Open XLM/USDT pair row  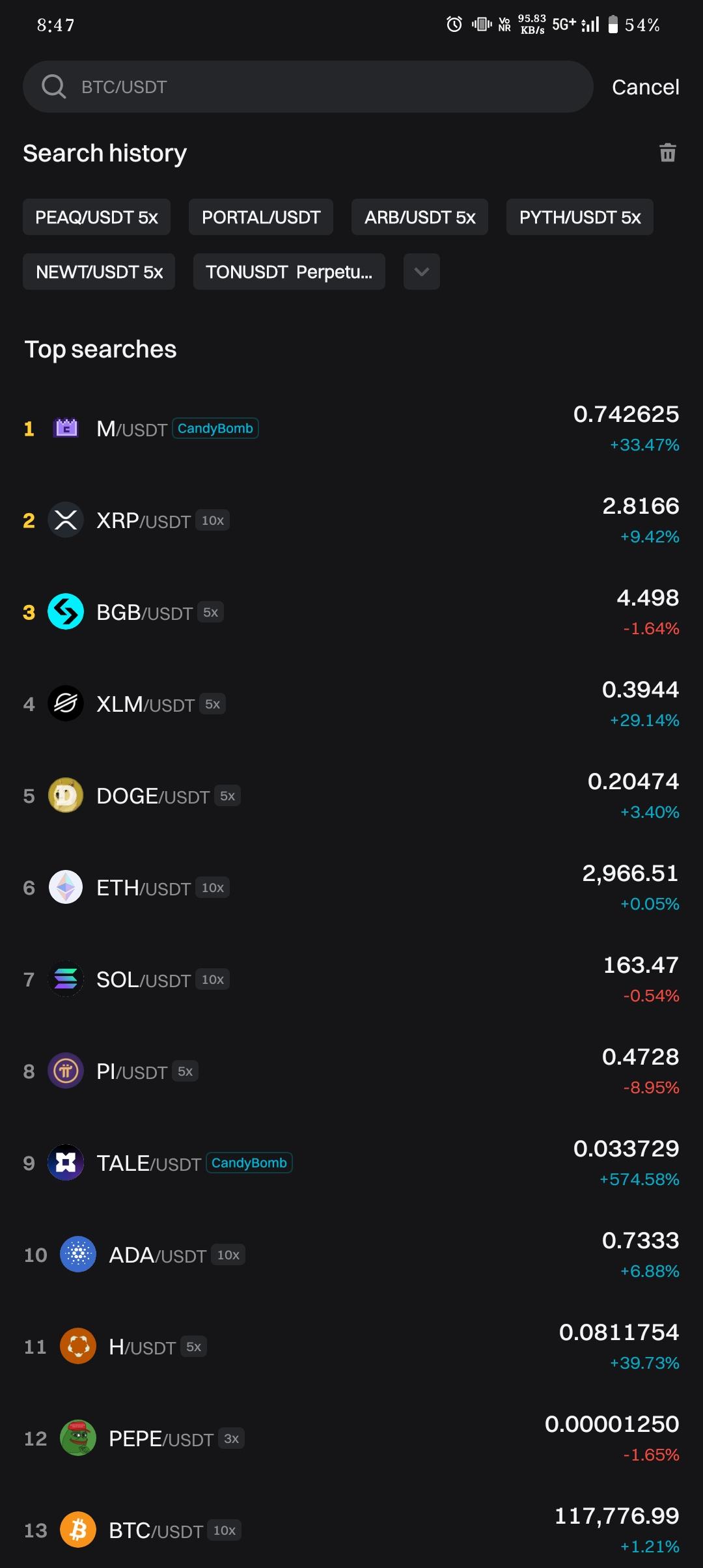point(351,704)
